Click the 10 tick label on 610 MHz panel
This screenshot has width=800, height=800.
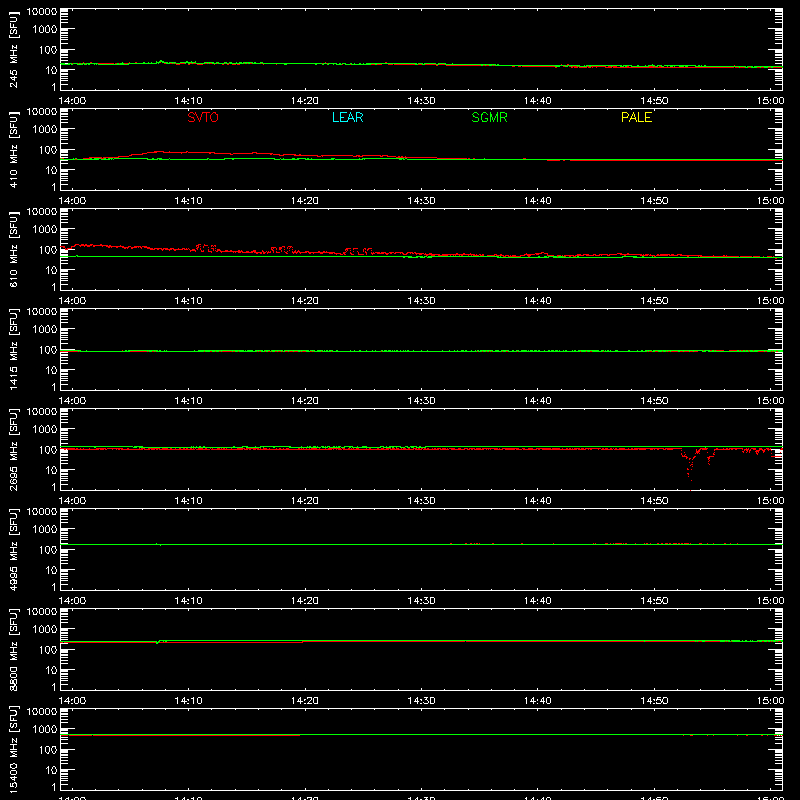51,270
